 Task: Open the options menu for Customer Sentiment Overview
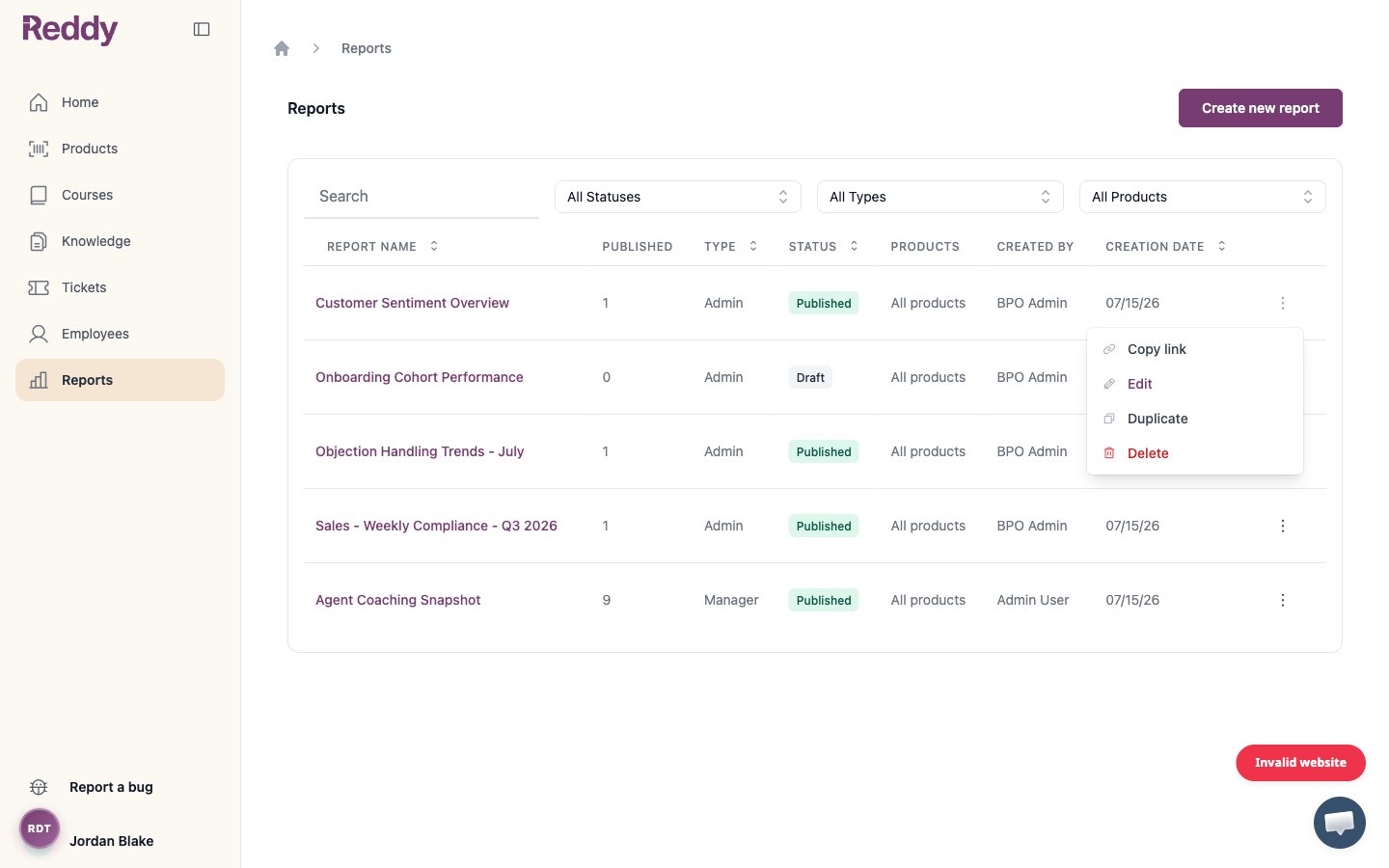[1282, 303]
